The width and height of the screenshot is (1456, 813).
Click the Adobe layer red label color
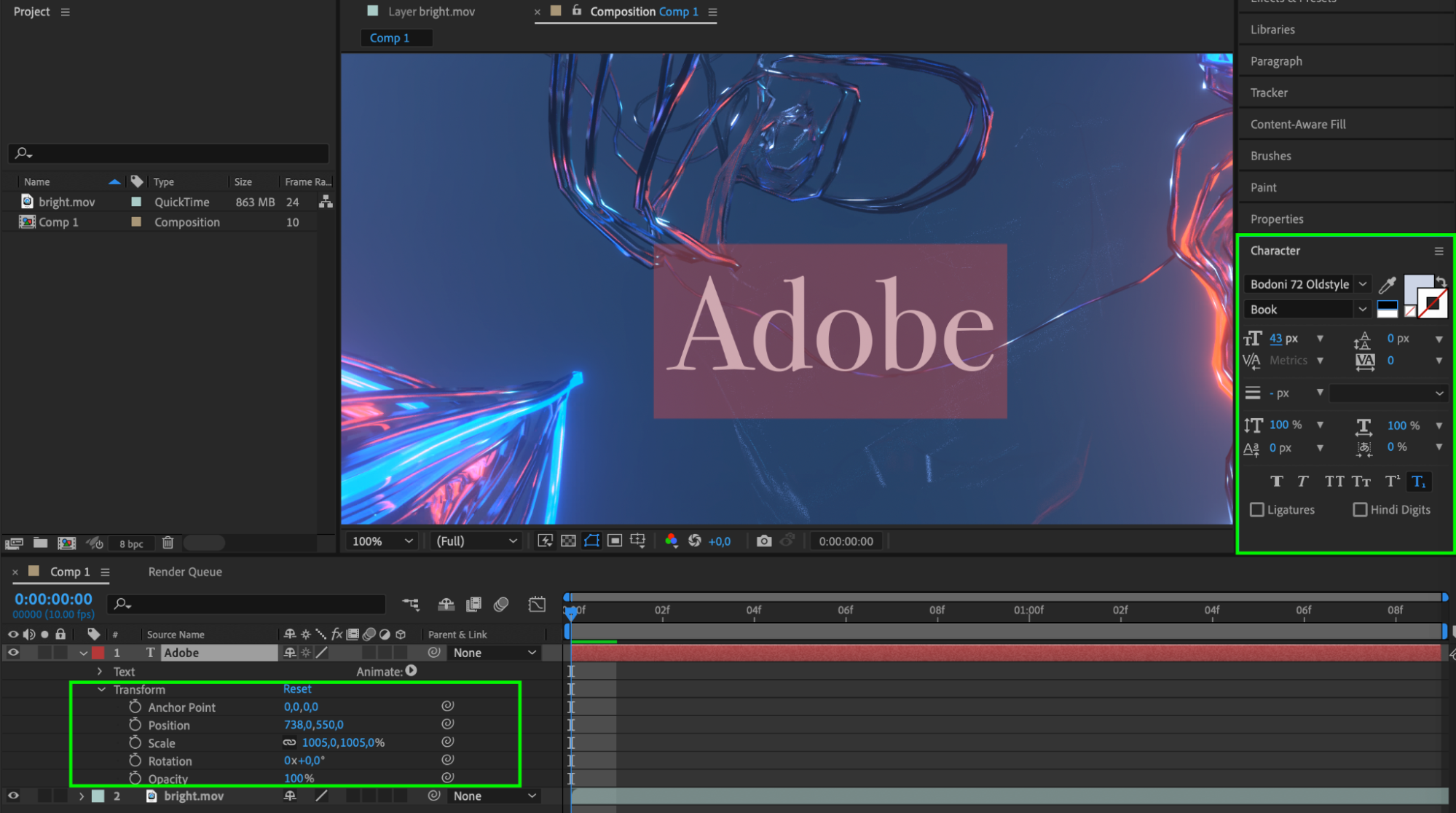click(x=98, y=653)
